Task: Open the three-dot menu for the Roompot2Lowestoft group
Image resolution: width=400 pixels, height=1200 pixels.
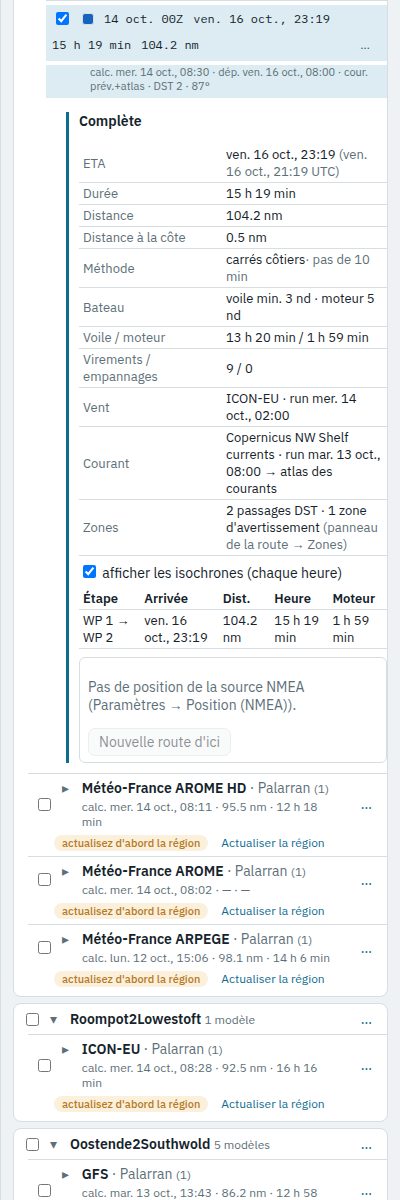Action: [x=366, y=1020]
